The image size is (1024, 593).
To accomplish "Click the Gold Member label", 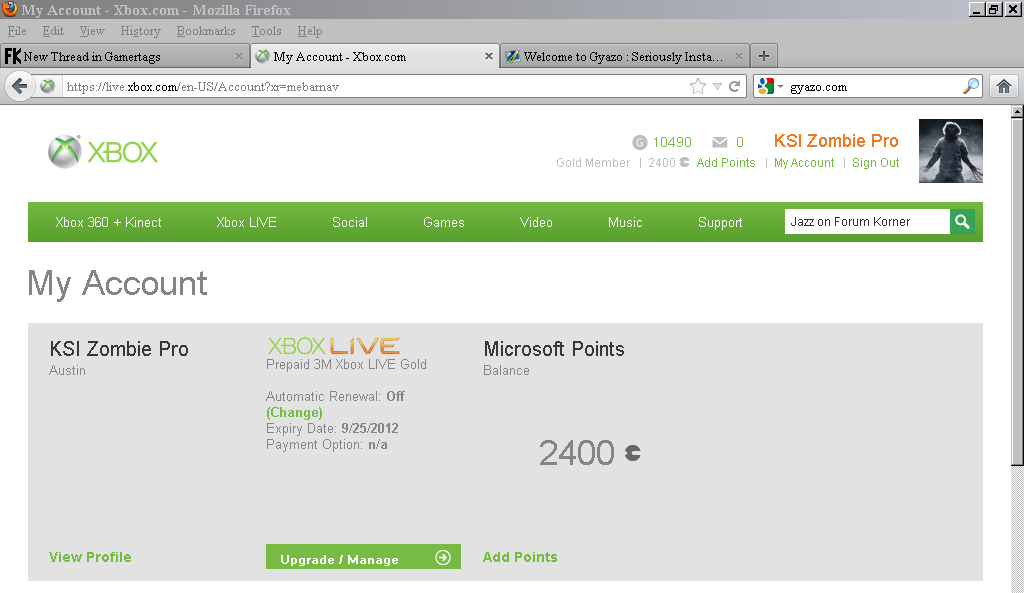I will 593,163.
